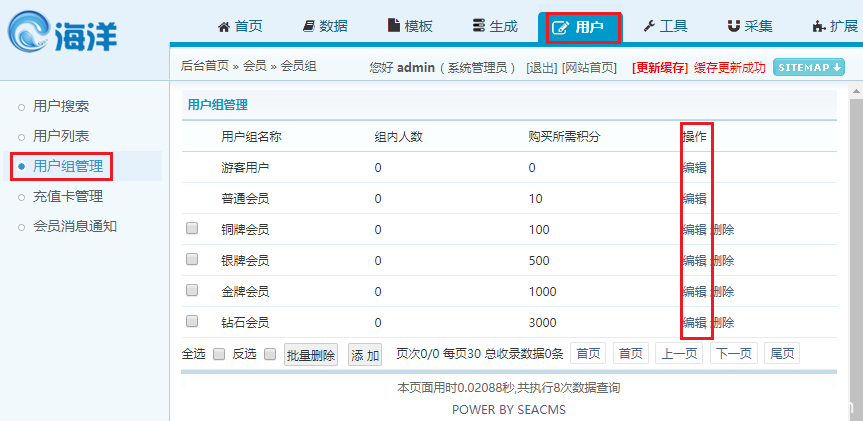Click the template icon beside 模板
Viewport: 863px width, 421px height.
point(394,27)
